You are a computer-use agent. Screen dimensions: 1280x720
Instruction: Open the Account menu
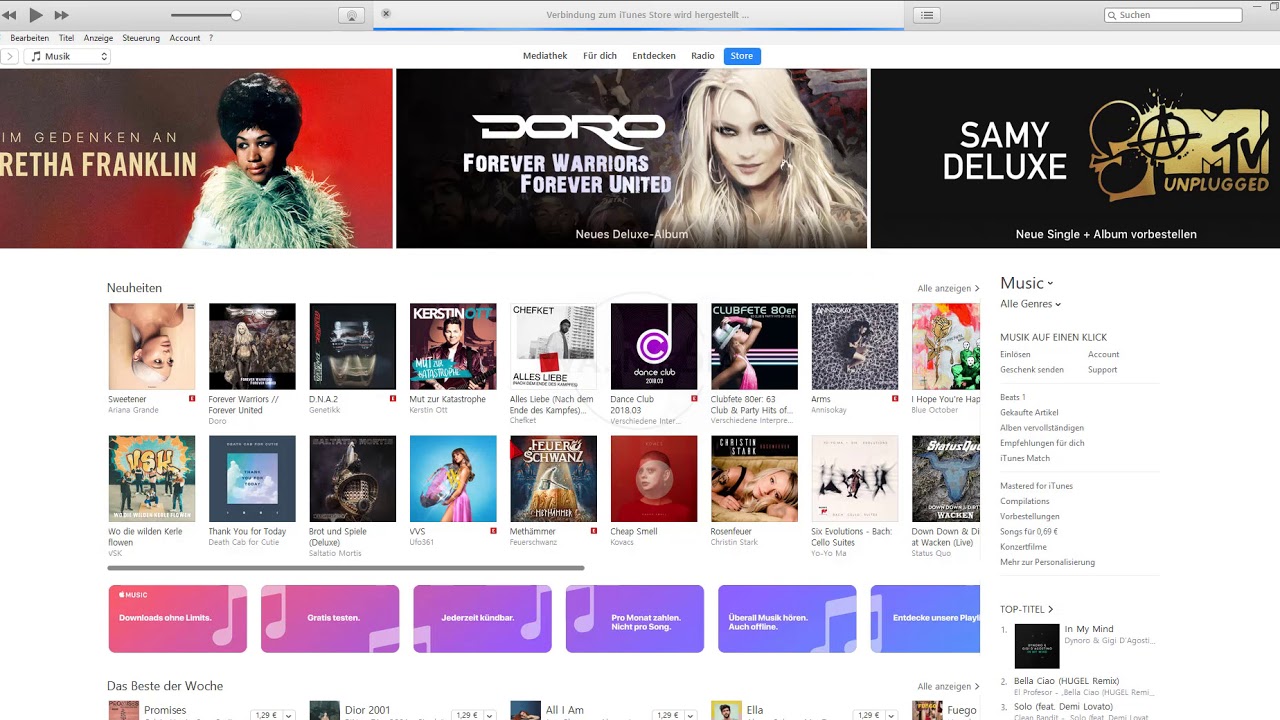185,38
